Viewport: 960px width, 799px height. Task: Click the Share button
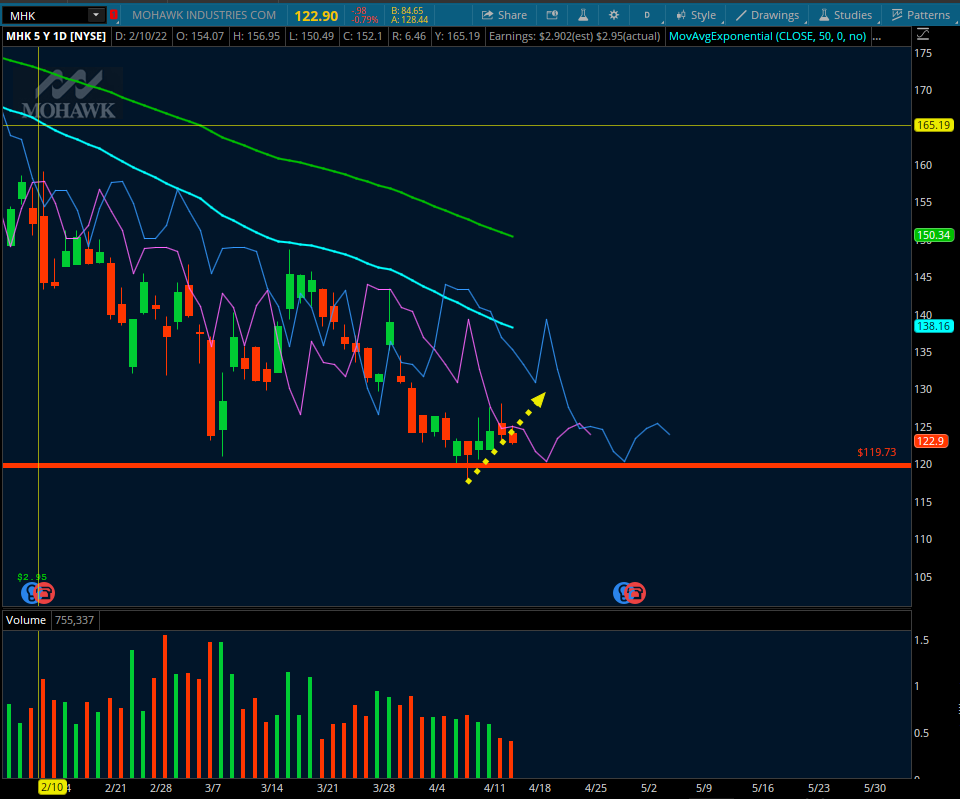point(504,15)
